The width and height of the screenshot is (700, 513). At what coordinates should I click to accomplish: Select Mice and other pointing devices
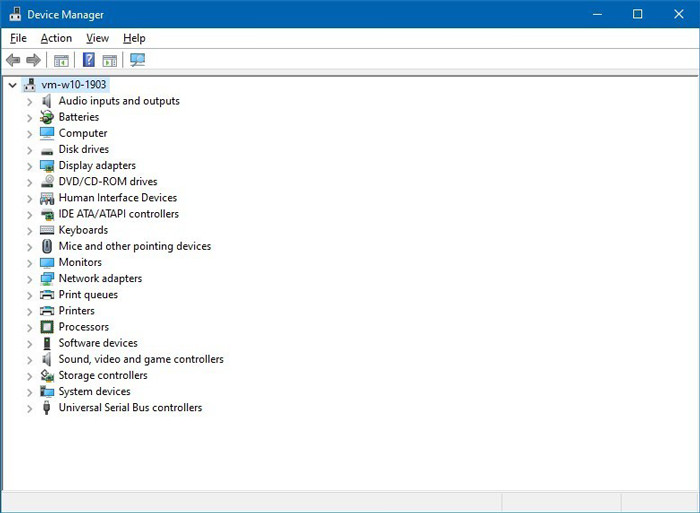coord(134,246)
